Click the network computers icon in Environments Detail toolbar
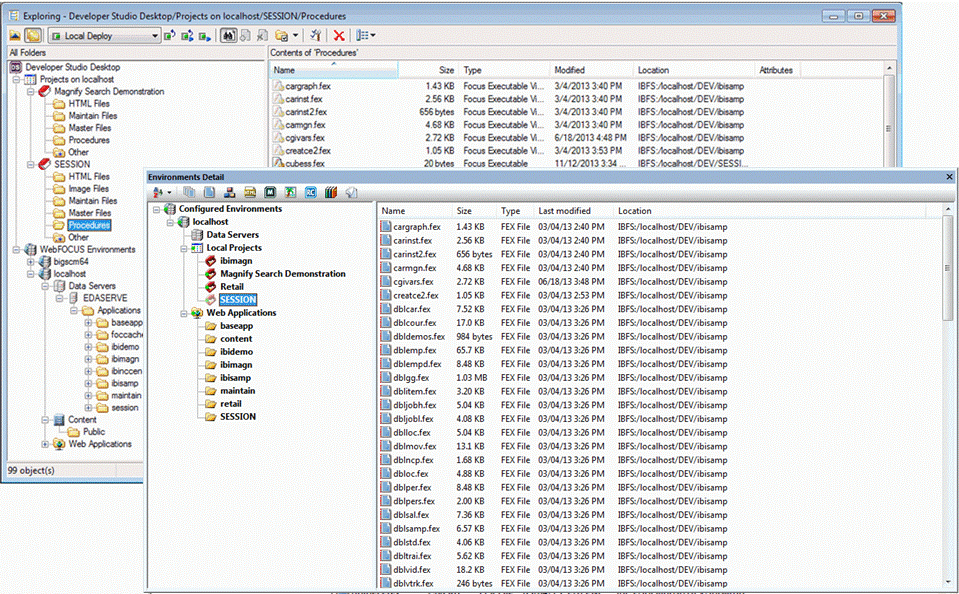Viewport: 959px width, 594px height. (229, 193)
